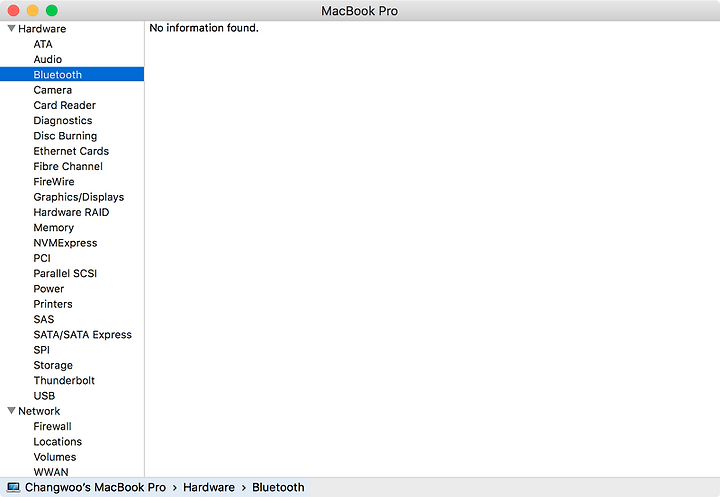The height and width of the screenshot is (497, 720).
Task: Click Bluetooth in the path bar
Action: tap(278, 487)
